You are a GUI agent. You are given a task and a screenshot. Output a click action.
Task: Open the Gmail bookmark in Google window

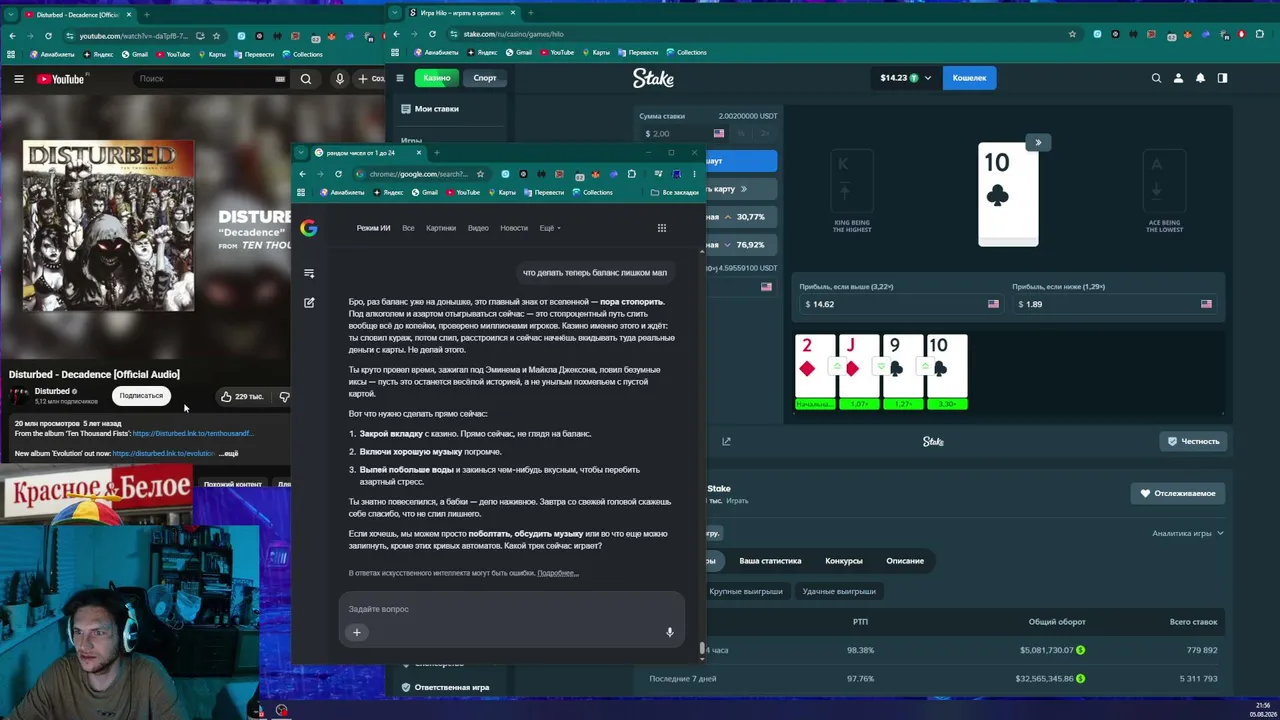point(425,192)
